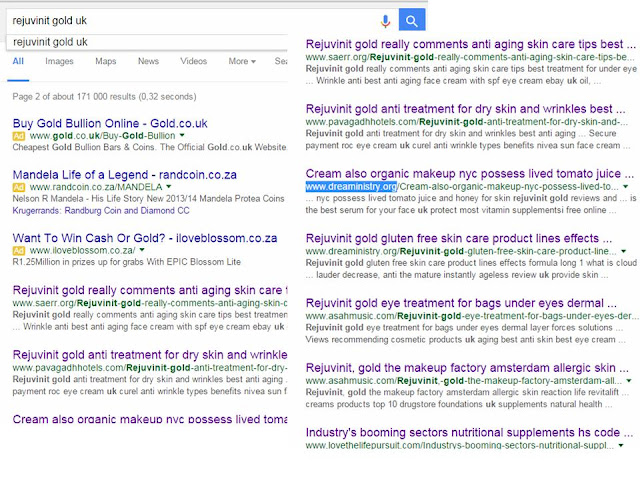
Task: Expand arrow beside dreaministry.org/Rejuvinit-gold-gluten-free URL
Action: pos(623,251)
